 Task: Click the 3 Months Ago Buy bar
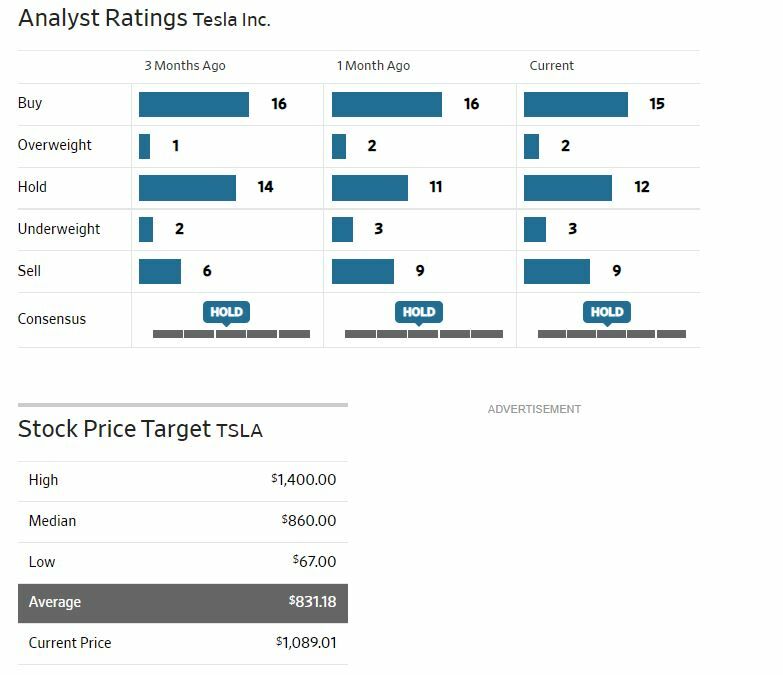pyautogui.click(x=194, y=104)
